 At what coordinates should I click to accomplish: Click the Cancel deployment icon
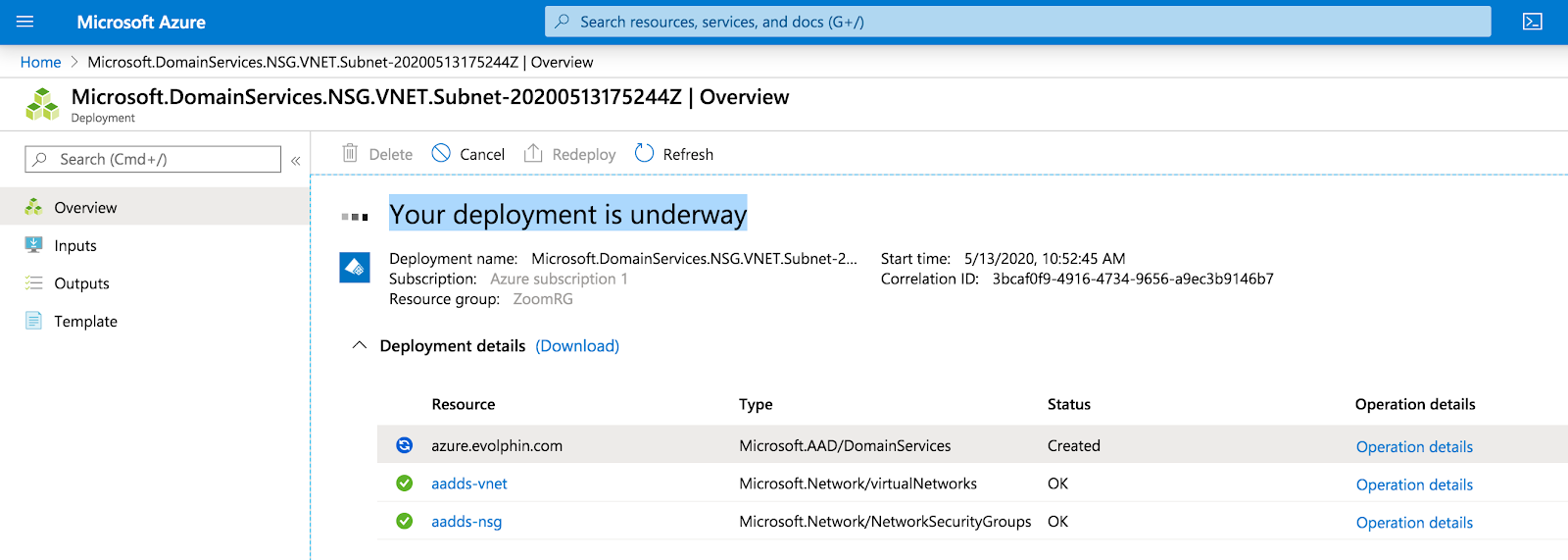(441, 153)
